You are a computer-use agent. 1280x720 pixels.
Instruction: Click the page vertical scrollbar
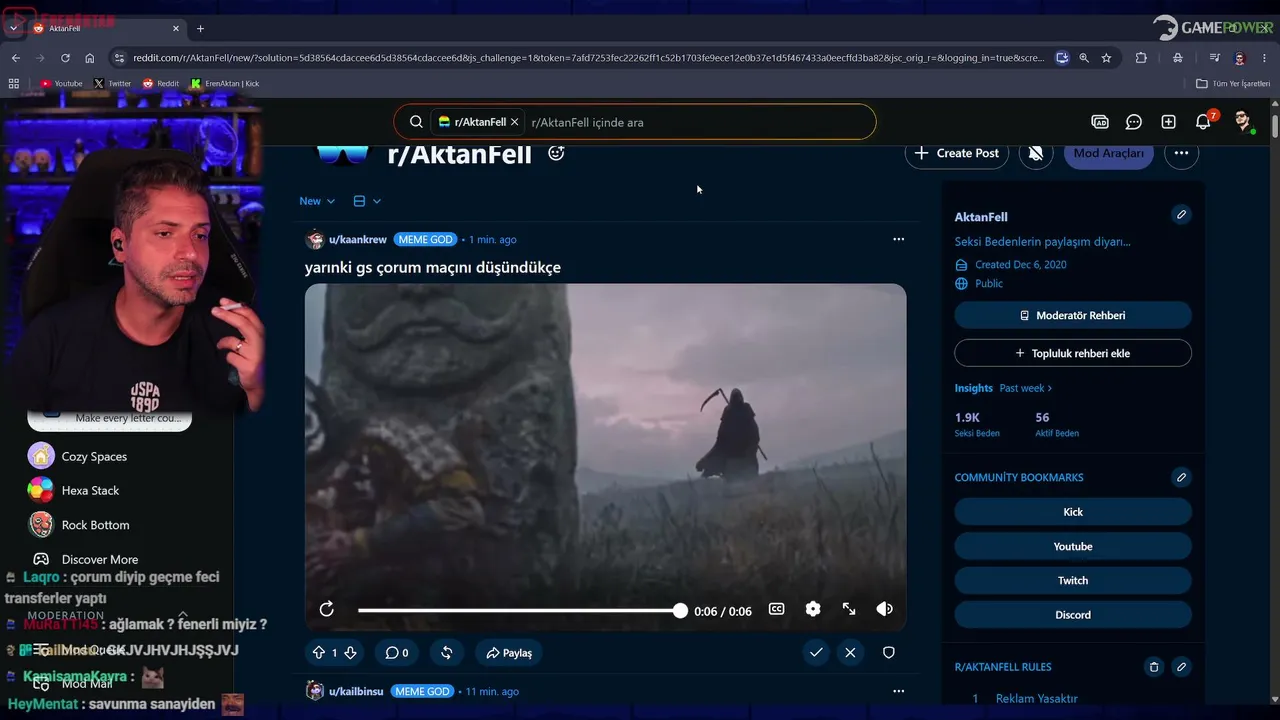(x=1275, y=127)
